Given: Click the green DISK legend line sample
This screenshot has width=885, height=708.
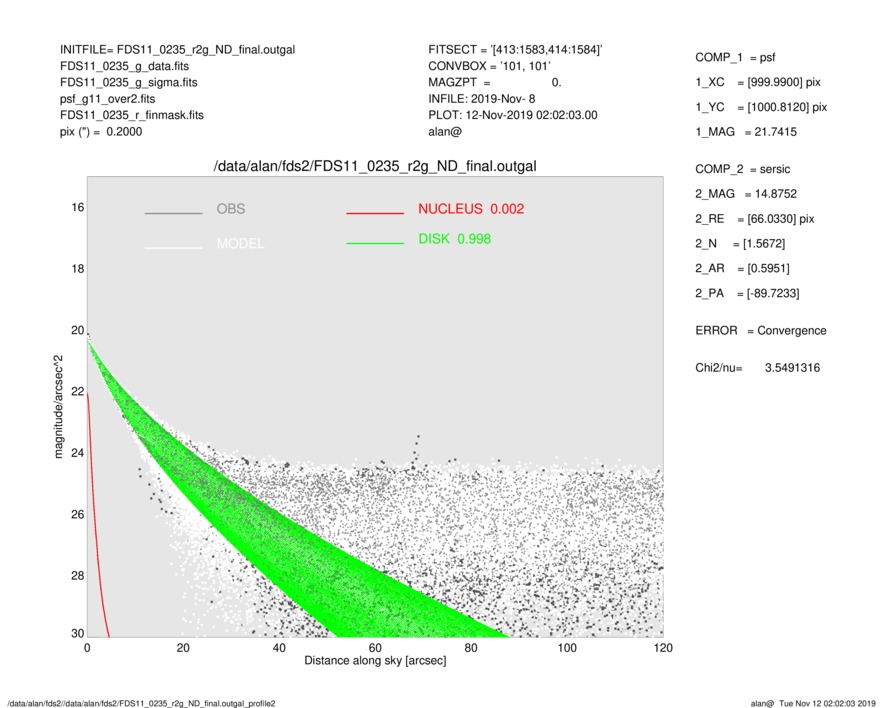Looking at the screenshot, I should click(x=375, y=243).
